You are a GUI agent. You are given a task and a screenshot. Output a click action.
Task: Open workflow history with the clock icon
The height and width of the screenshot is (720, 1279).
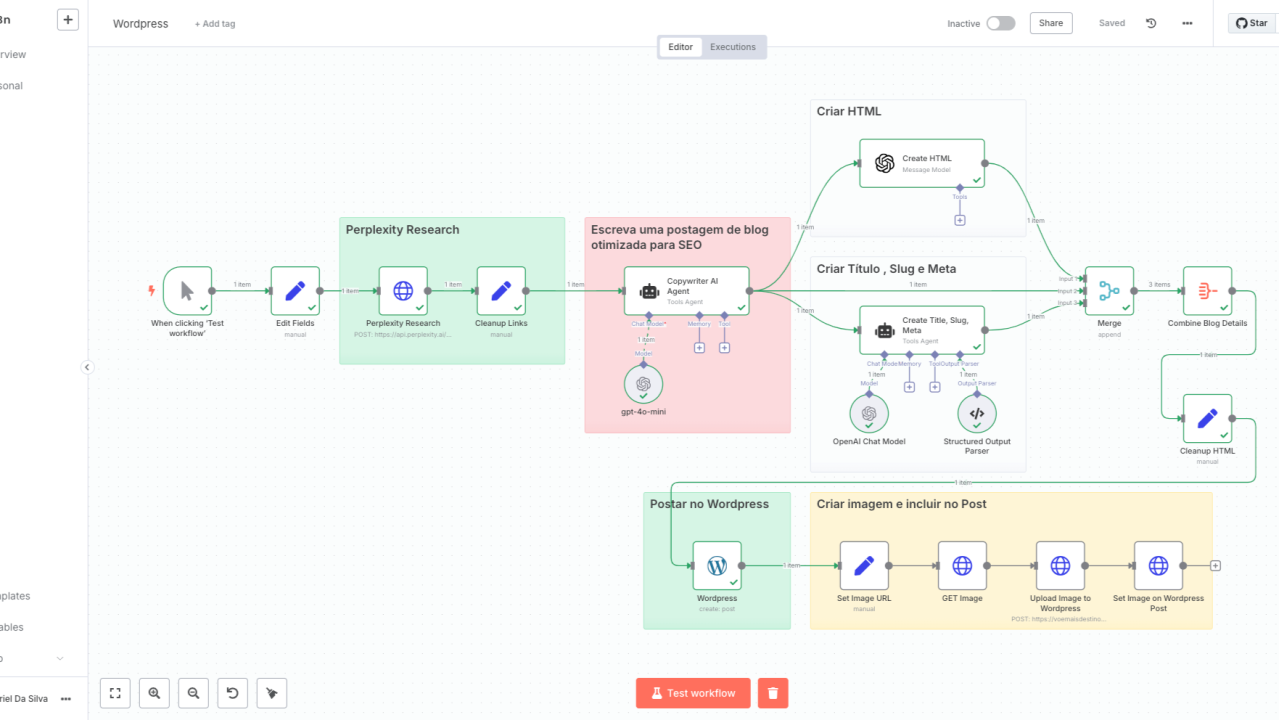1151,23
